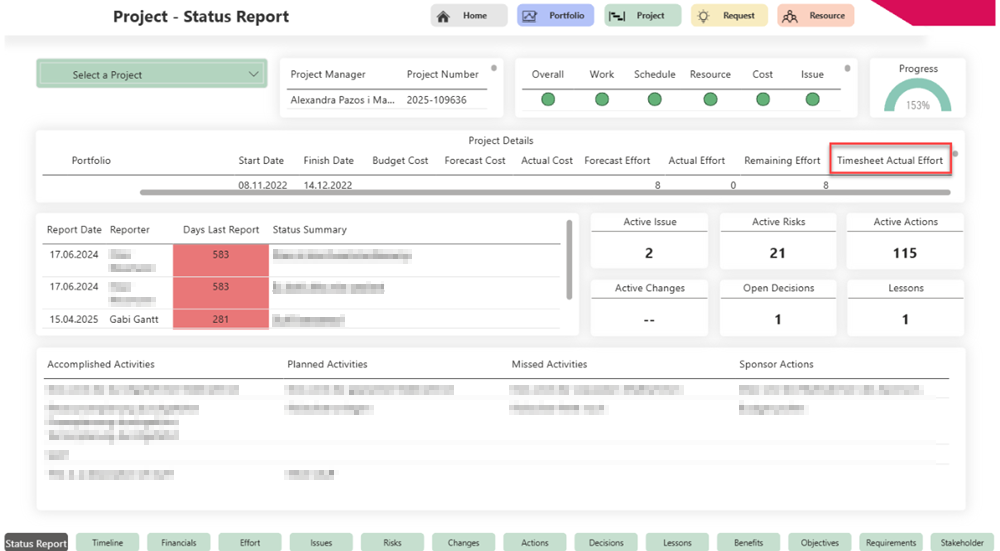Open the Active Actions card showing 115

point(905,241)
